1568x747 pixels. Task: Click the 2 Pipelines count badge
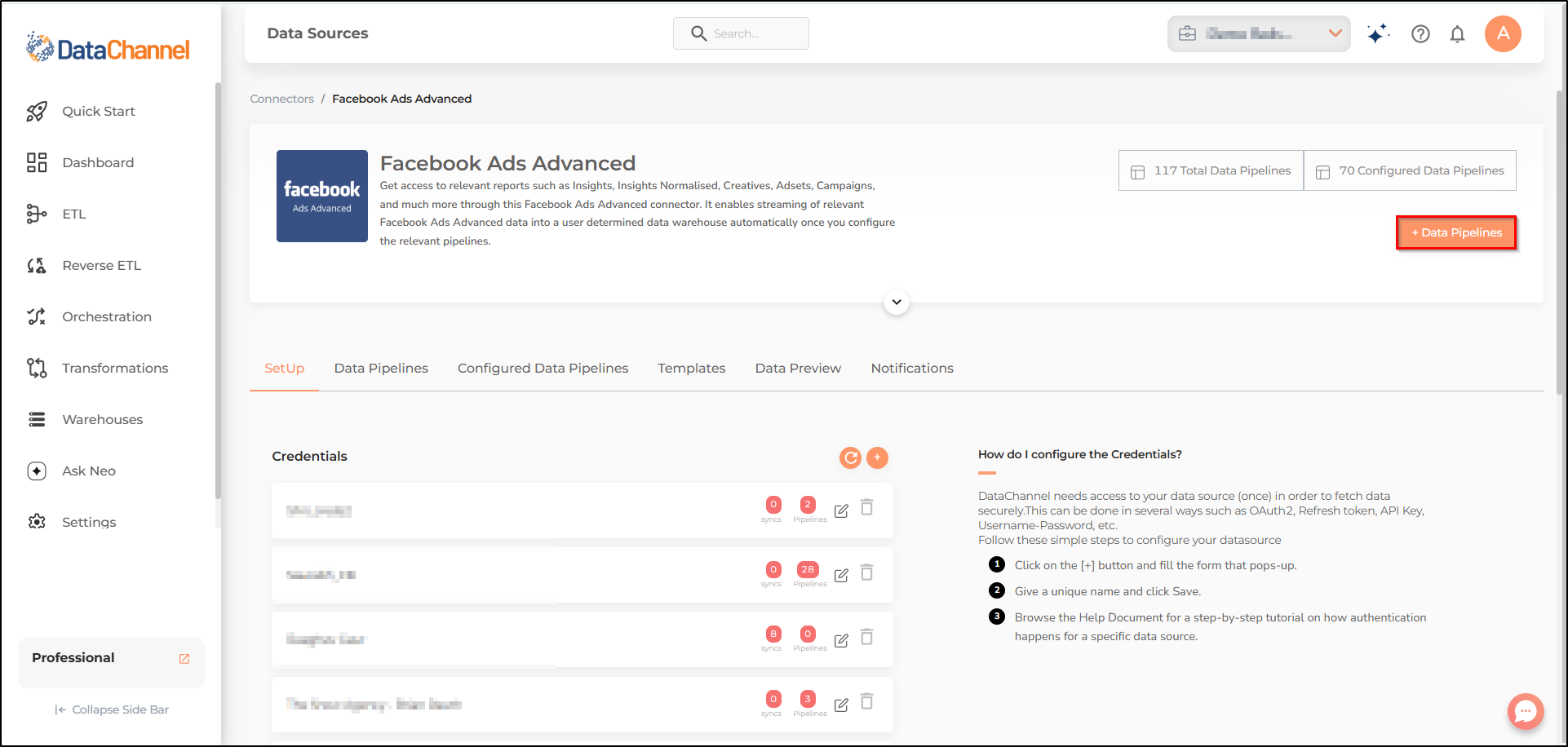(x=808, y=504)
